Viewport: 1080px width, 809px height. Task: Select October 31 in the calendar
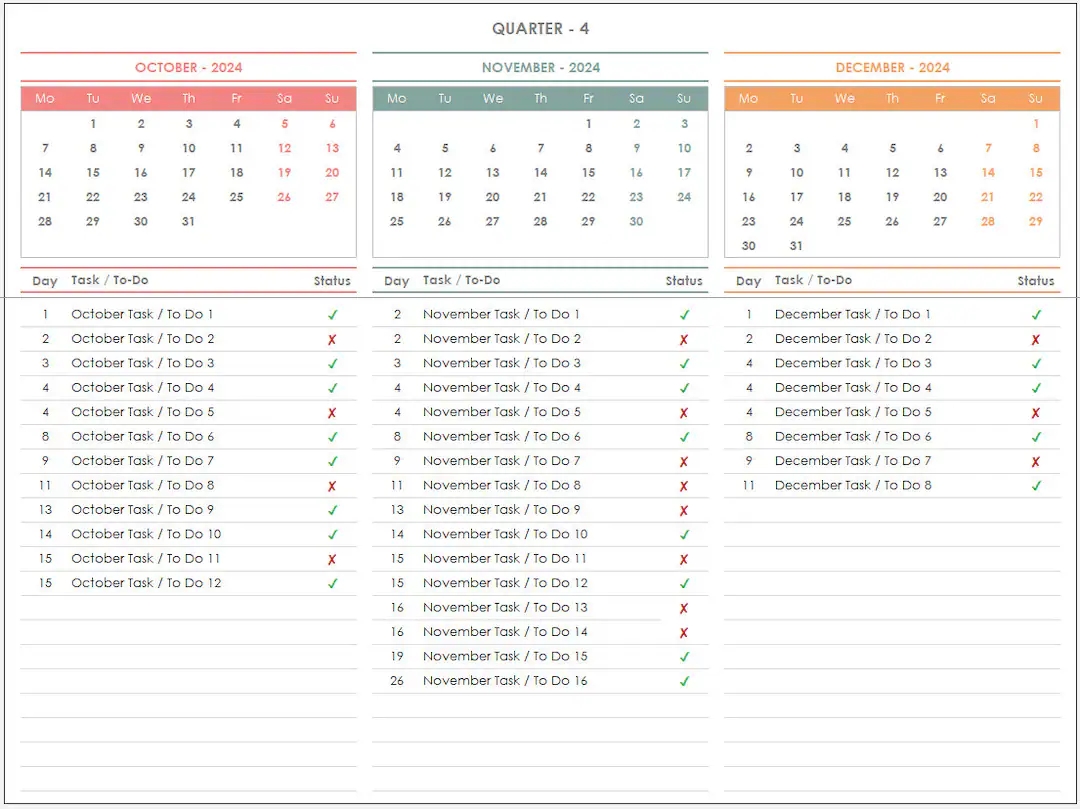click(189, 222)
